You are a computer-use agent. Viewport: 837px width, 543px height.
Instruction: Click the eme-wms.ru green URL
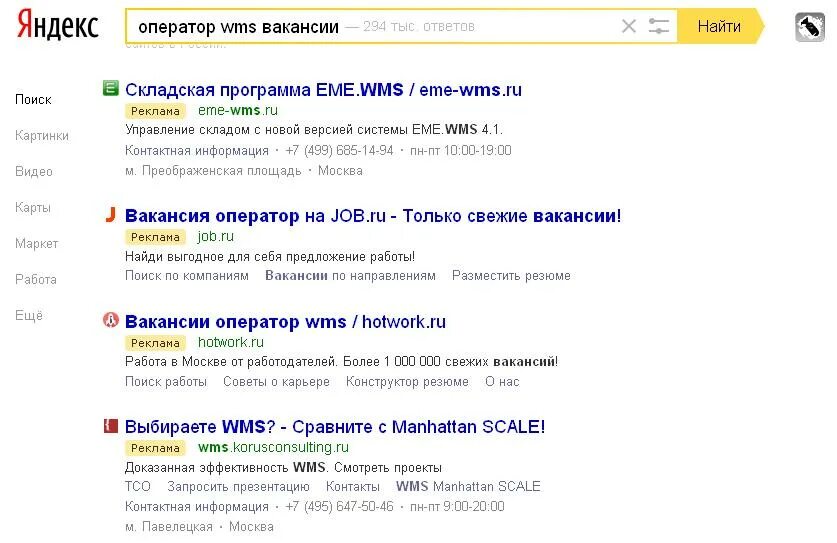coord(238,110)
